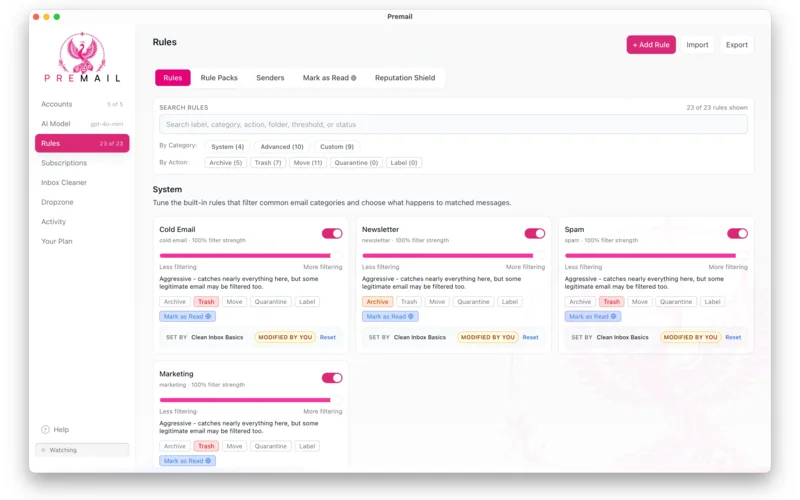Filter by Quarantine (0) action
800x500 pixels.
pyautogui.click(x=356, y=163)
